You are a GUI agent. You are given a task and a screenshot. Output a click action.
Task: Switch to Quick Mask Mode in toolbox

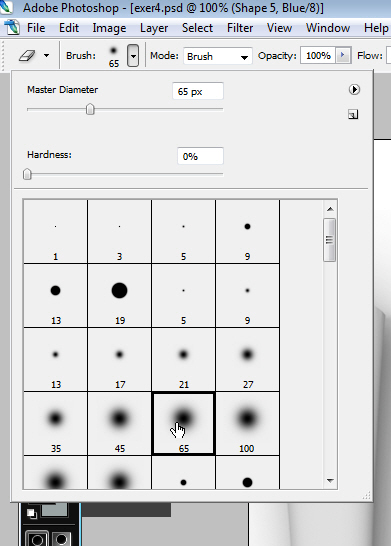[61, 538]
